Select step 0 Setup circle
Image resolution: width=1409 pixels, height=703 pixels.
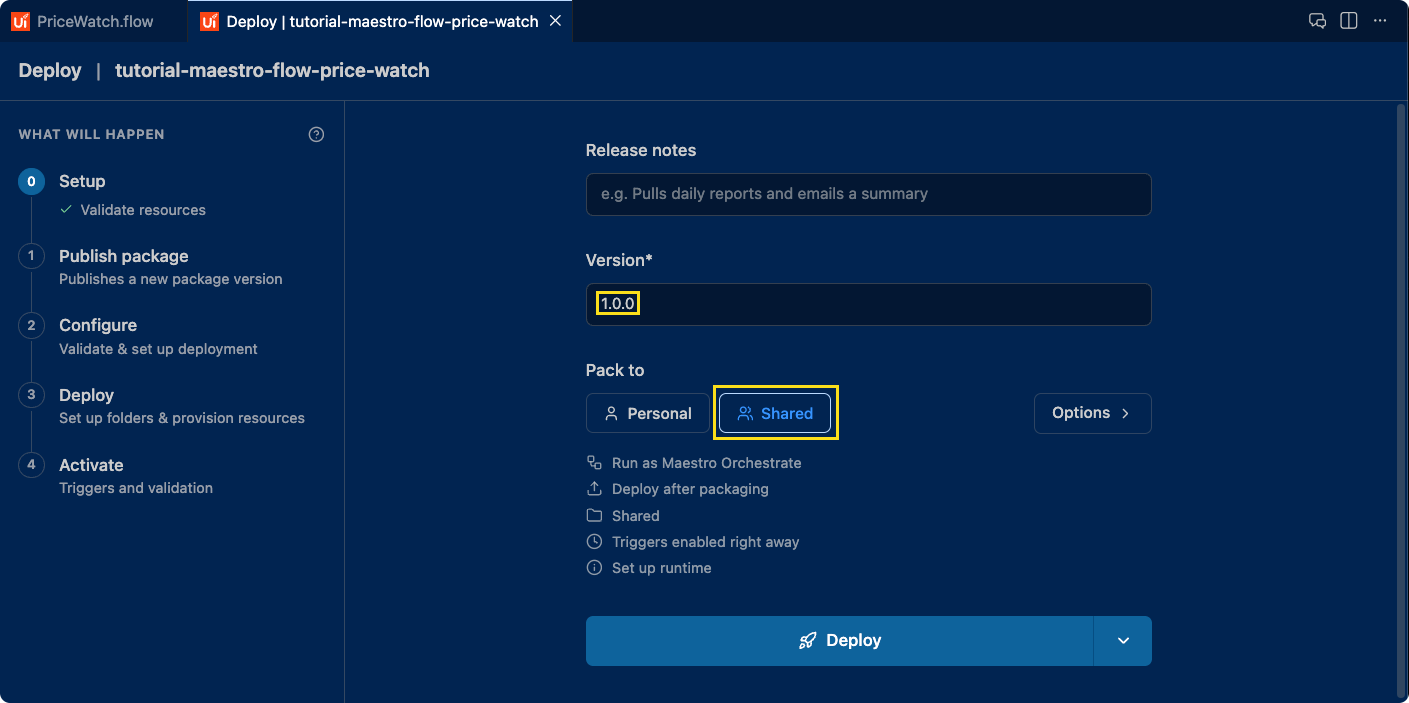click(x=31, y=181)
